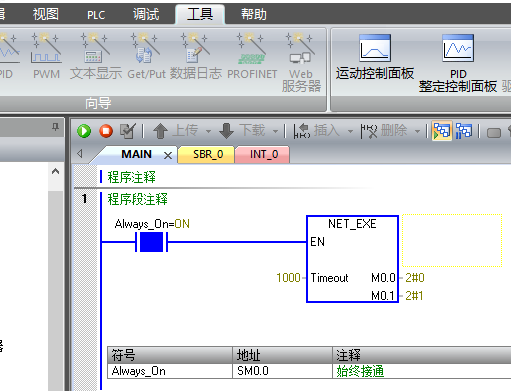Click the compile checkmark icon

pos(128,131)
